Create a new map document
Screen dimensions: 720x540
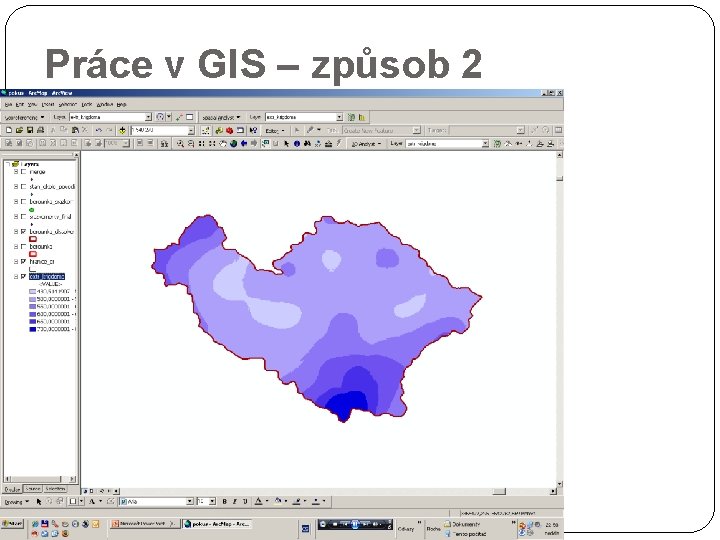[x=8, y=130]
